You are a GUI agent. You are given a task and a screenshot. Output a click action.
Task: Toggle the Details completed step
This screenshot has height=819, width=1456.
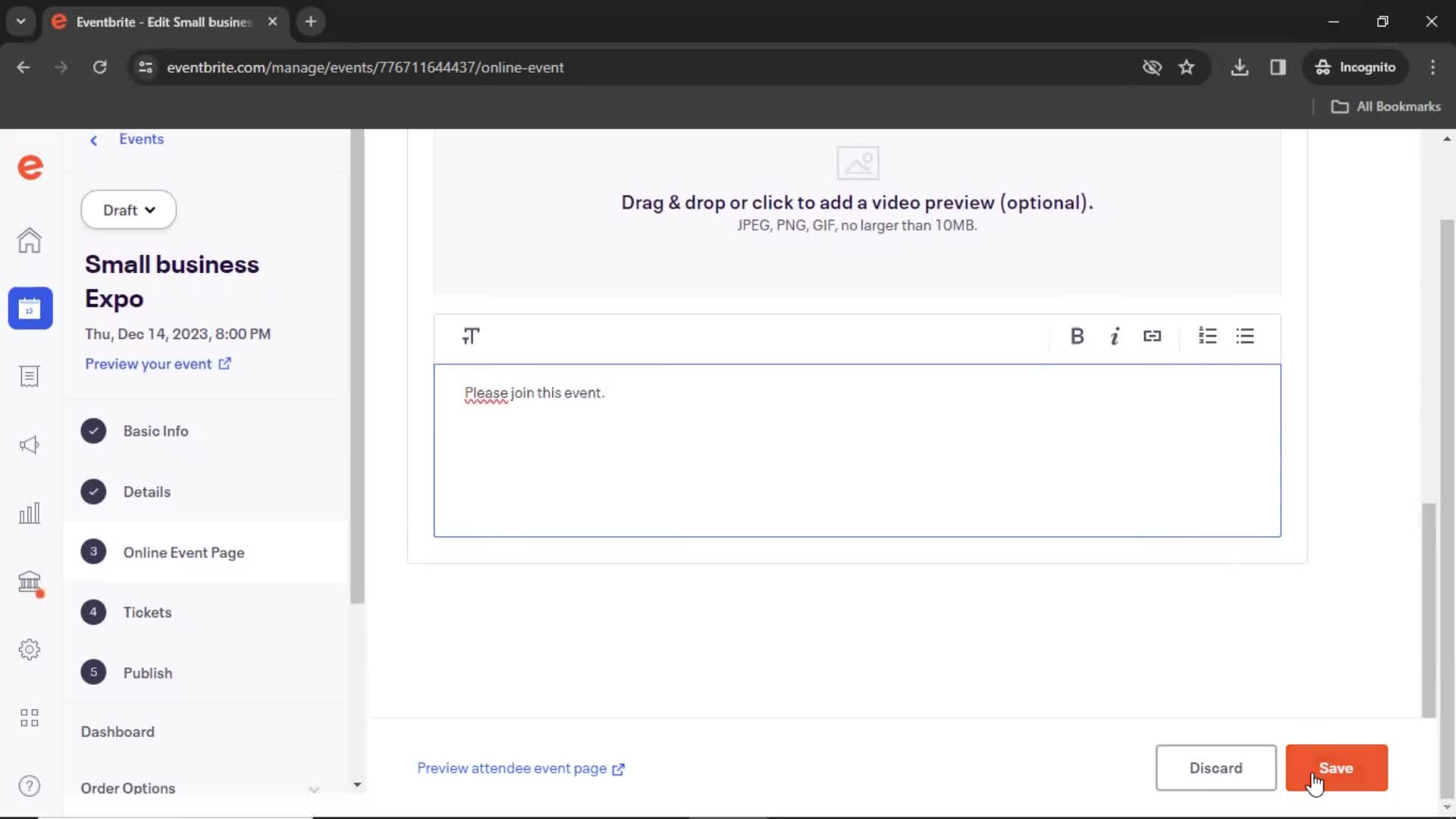(147, 491)
